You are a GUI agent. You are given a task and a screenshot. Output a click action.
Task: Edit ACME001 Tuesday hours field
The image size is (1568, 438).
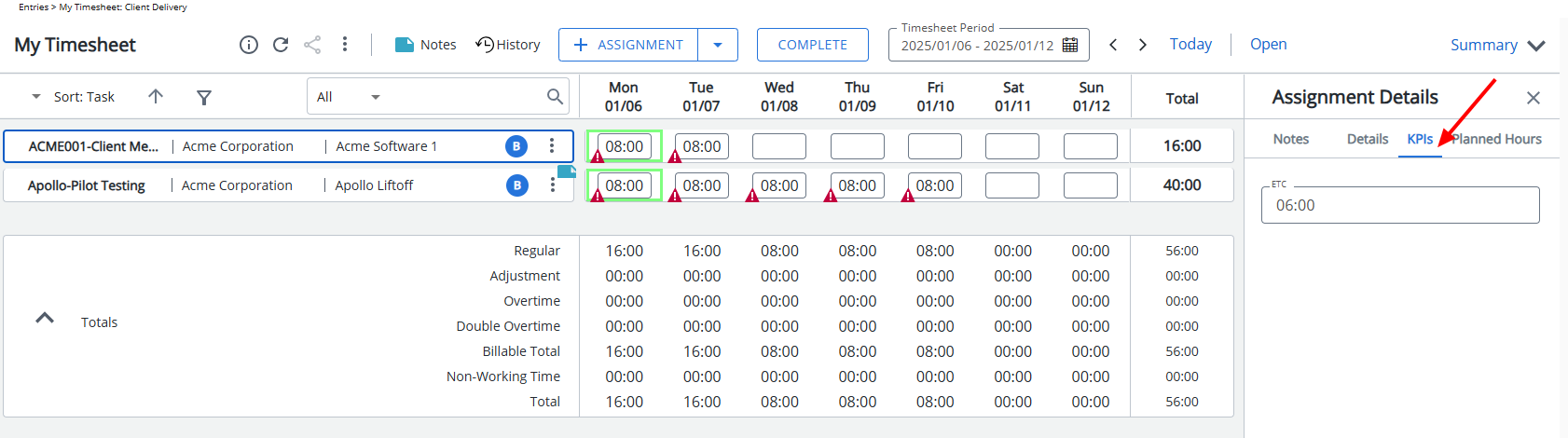pos(702,146)
